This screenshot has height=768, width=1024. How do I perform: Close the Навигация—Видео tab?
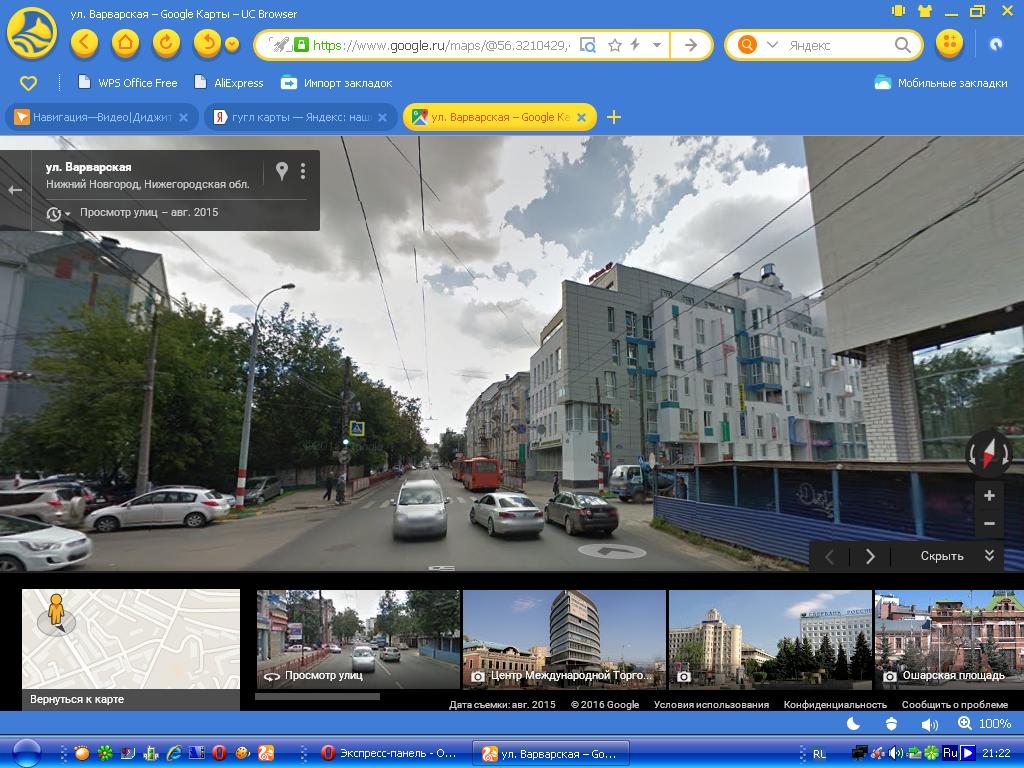click(x=184, y=118)
